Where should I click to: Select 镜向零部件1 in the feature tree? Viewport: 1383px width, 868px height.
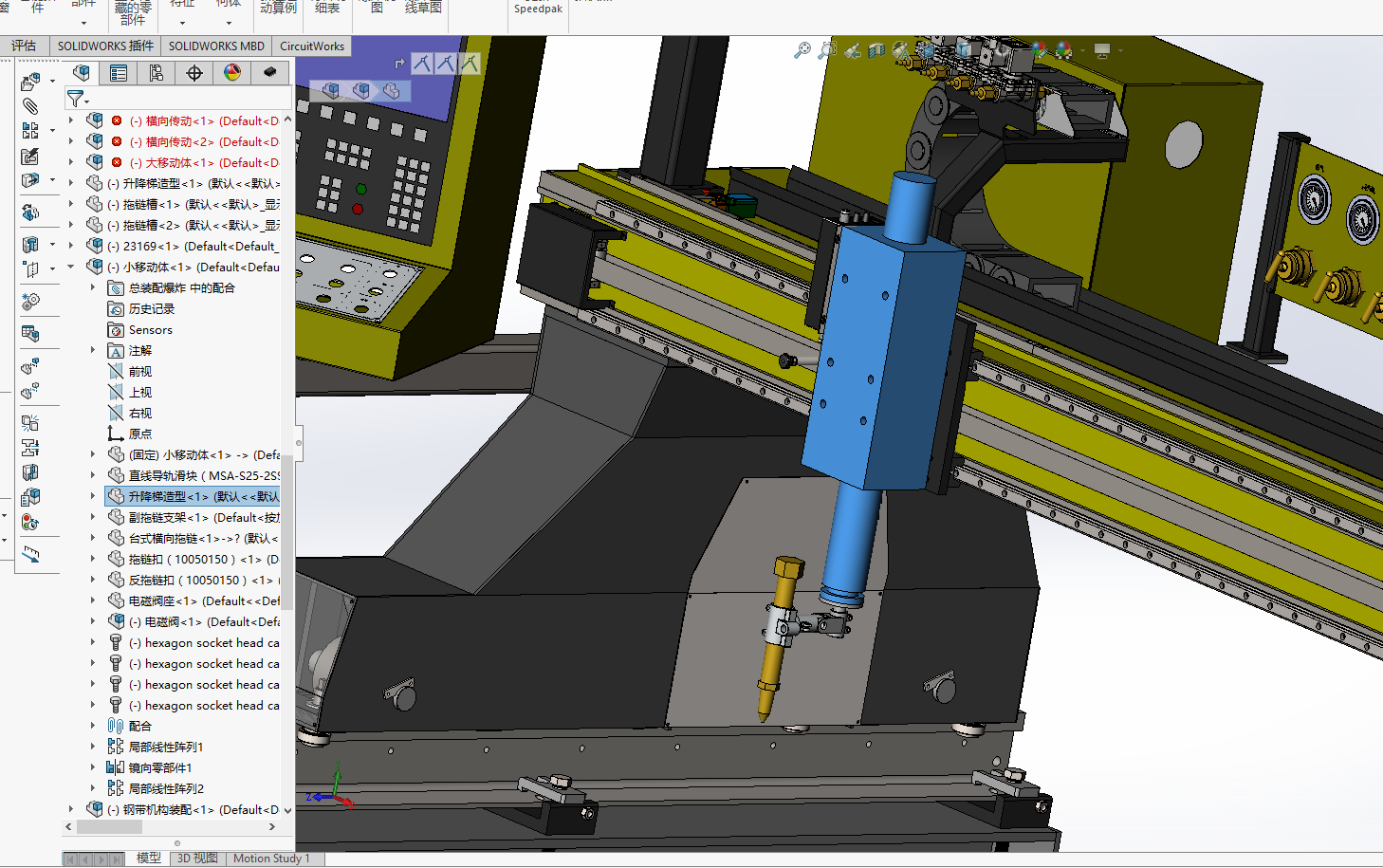[x=159, y=767]
